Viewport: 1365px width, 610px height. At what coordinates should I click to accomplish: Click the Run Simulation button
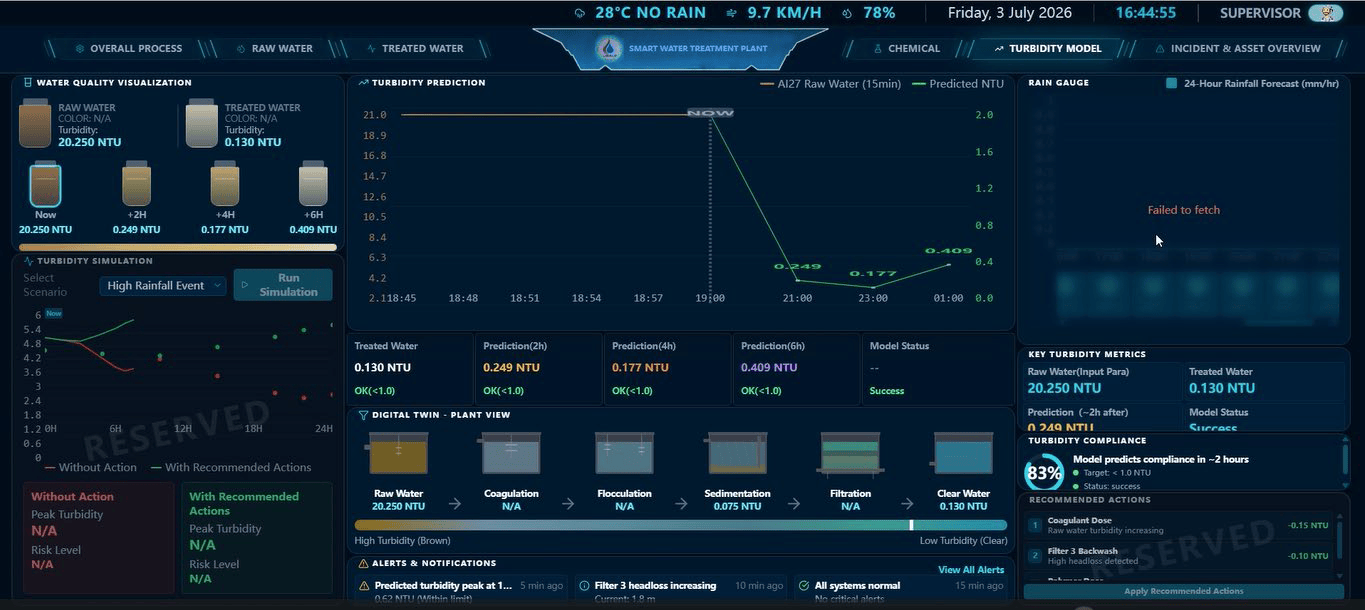pyautogui.click(x=283, y=285)
